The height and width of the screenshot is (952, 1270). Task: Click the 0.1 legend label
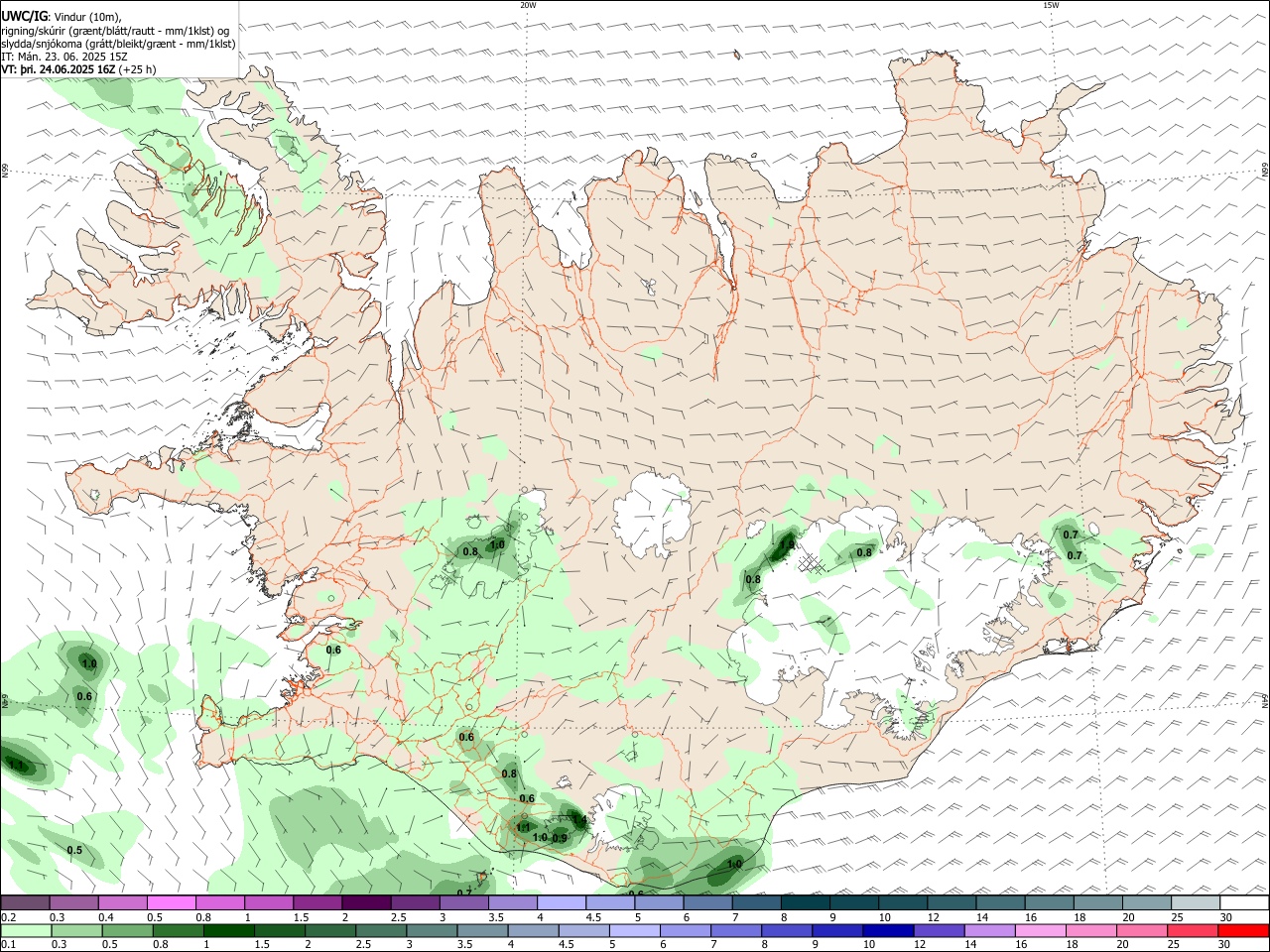click(8, 945)
